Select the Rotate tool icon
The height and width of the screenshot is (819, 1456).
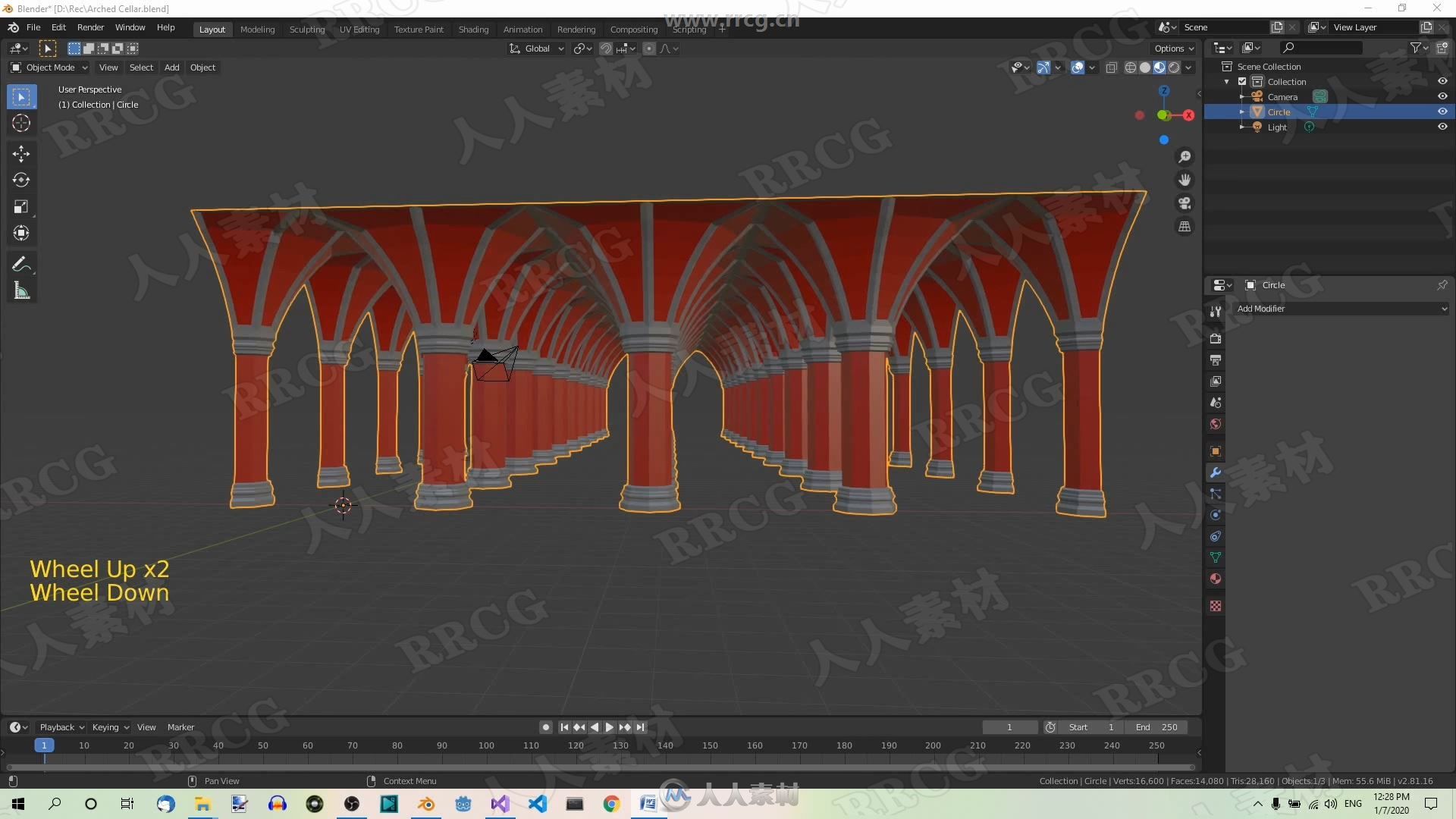(x=21, y=180)
